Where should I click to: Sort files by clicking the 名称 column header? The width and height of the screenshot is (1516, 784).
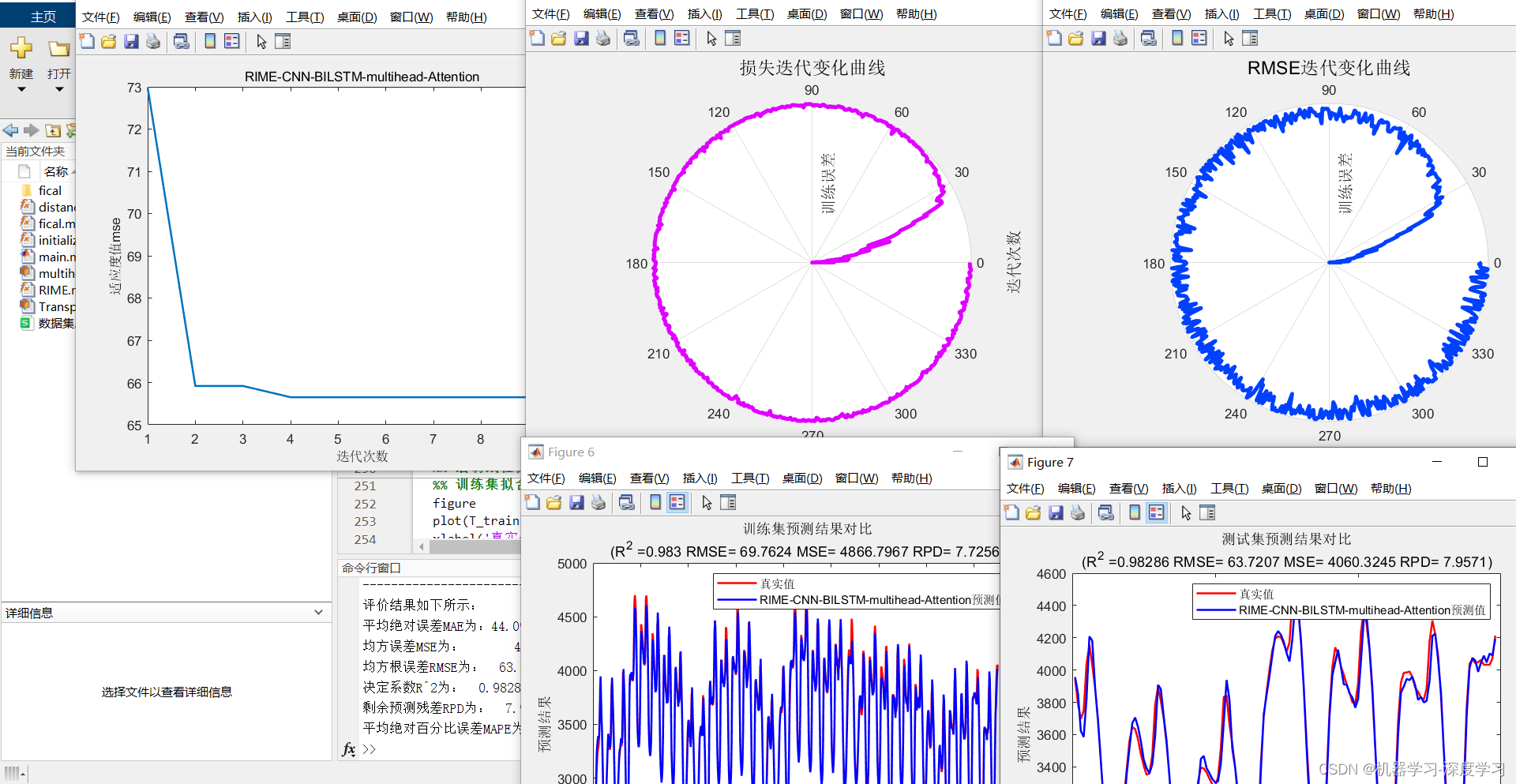coord(57,171)
